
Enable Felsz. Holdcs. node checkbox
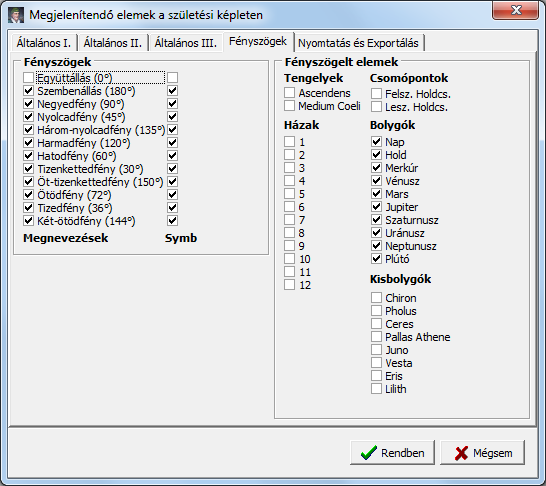point(376,93)
